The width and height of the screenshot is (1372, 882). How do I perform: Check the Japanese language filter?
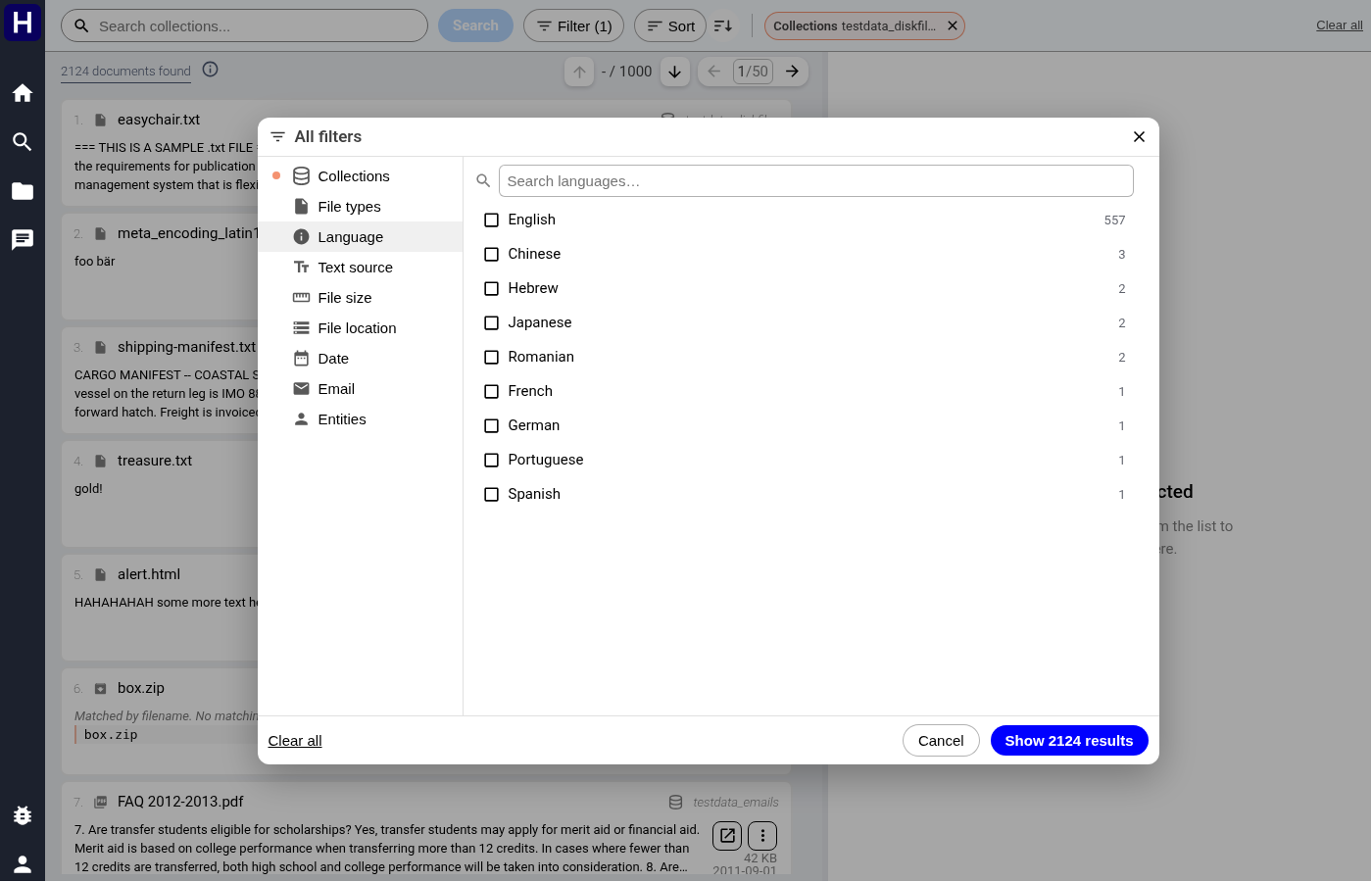[492, 323]
